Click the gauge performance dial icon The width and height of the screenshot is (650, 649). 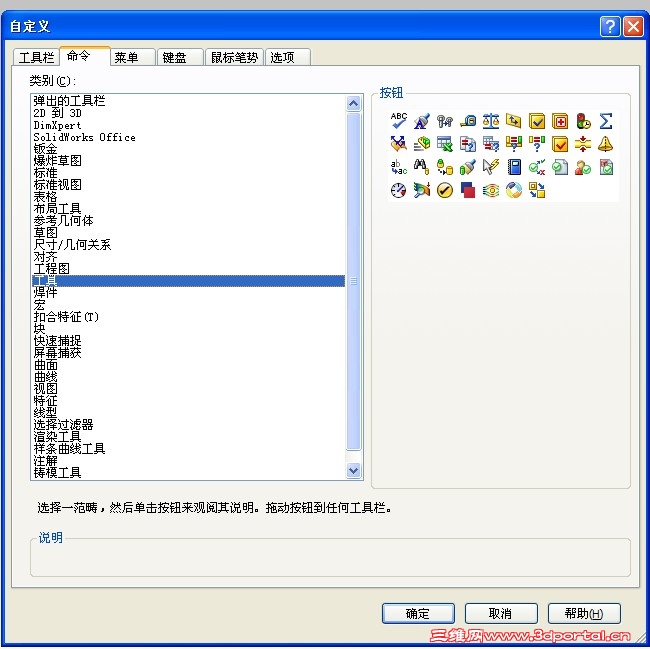tap(398, 190)
